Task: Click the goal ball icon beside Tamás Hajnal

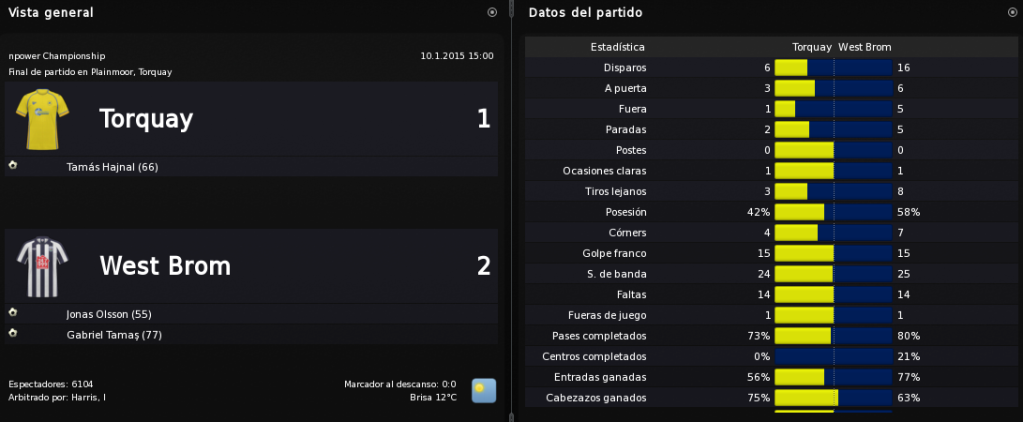Action: (x=12, y=166)
